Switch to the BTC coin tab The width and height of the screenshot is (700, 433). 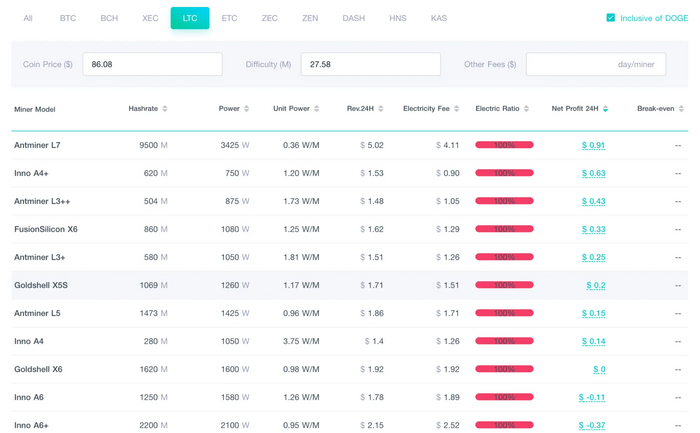[68, 18]
